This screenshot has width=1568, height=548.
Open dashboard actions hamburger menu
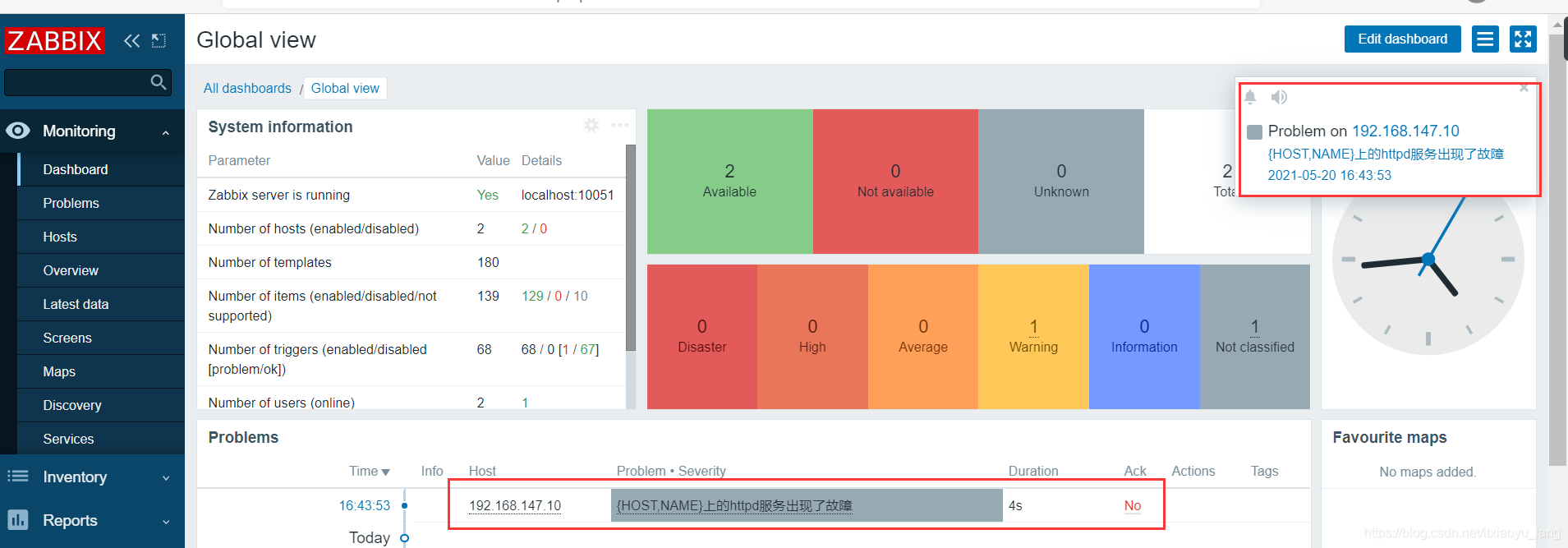(1485, 39)
